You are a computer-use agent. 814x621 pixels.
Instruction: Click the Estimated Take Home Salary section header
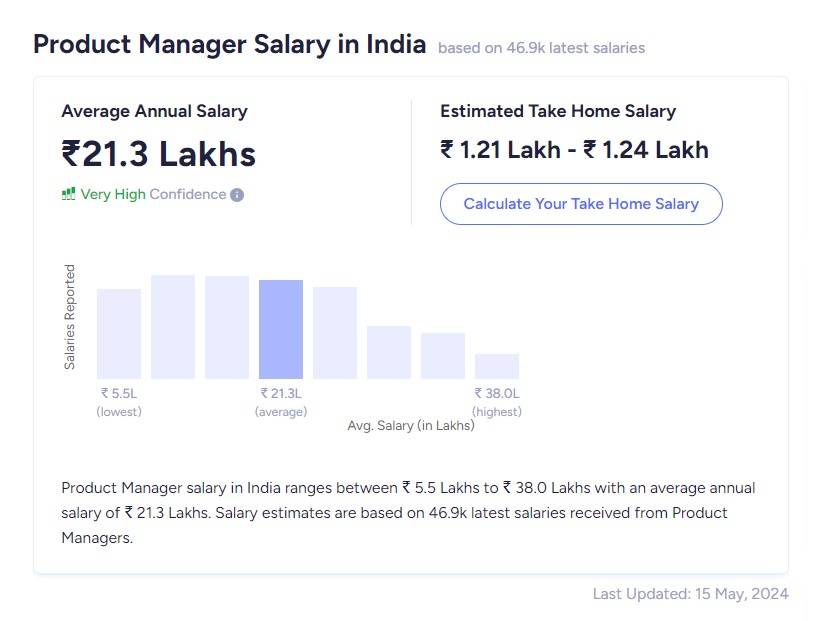point(557,111)
